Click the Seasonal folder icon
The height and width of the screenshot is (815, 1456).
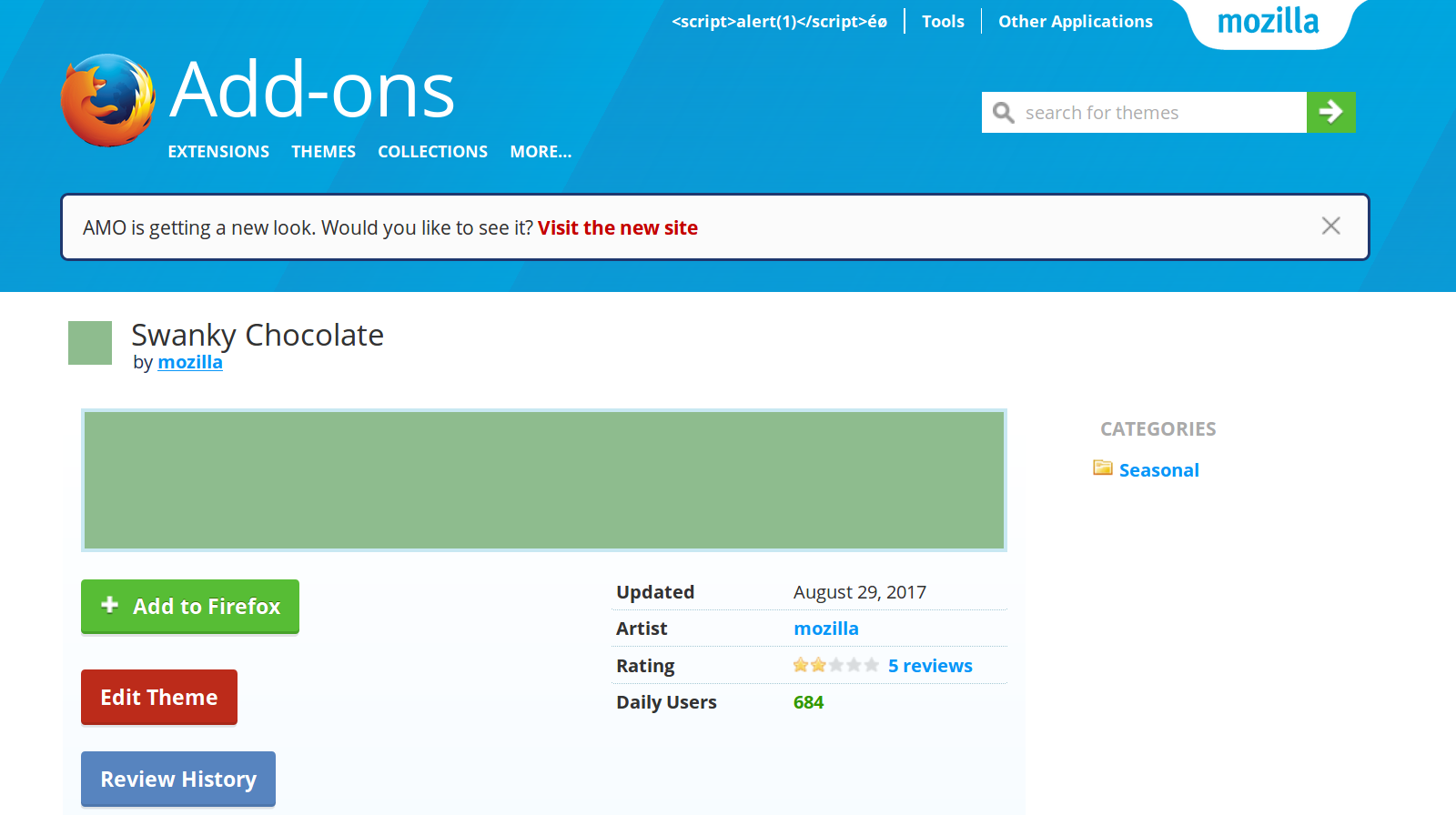click(1103, 468)
